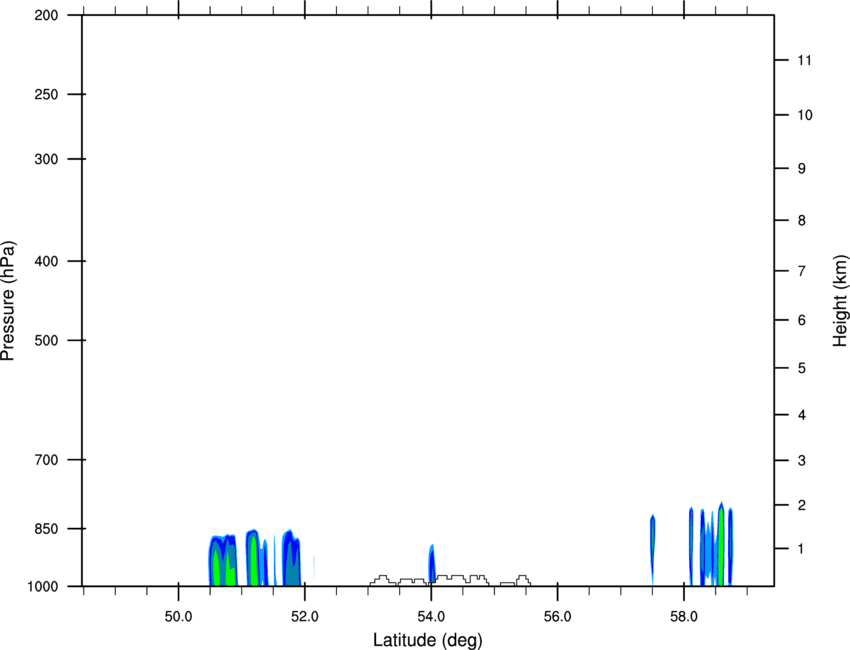Click the 400 pressure tick label

point(46,261)
